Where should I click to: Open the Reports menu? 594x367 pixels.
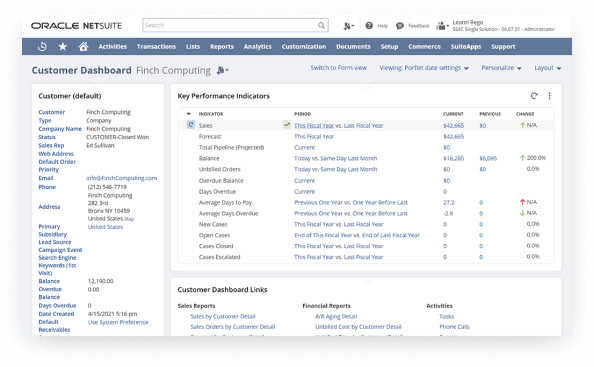[222, 47]
